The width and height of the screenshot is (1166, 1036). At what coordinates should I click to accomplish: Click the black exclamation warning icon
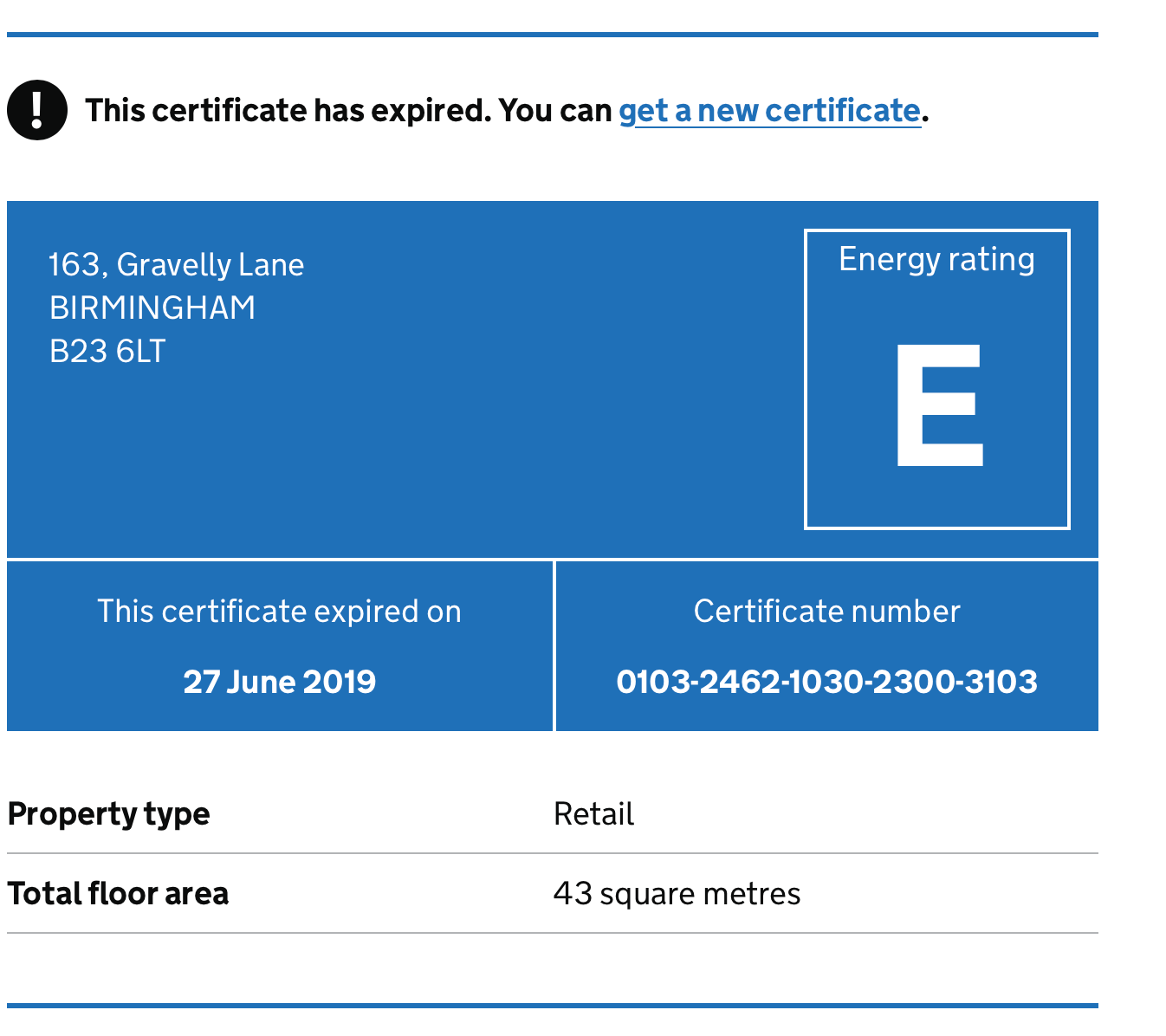(x=37, y=110)
